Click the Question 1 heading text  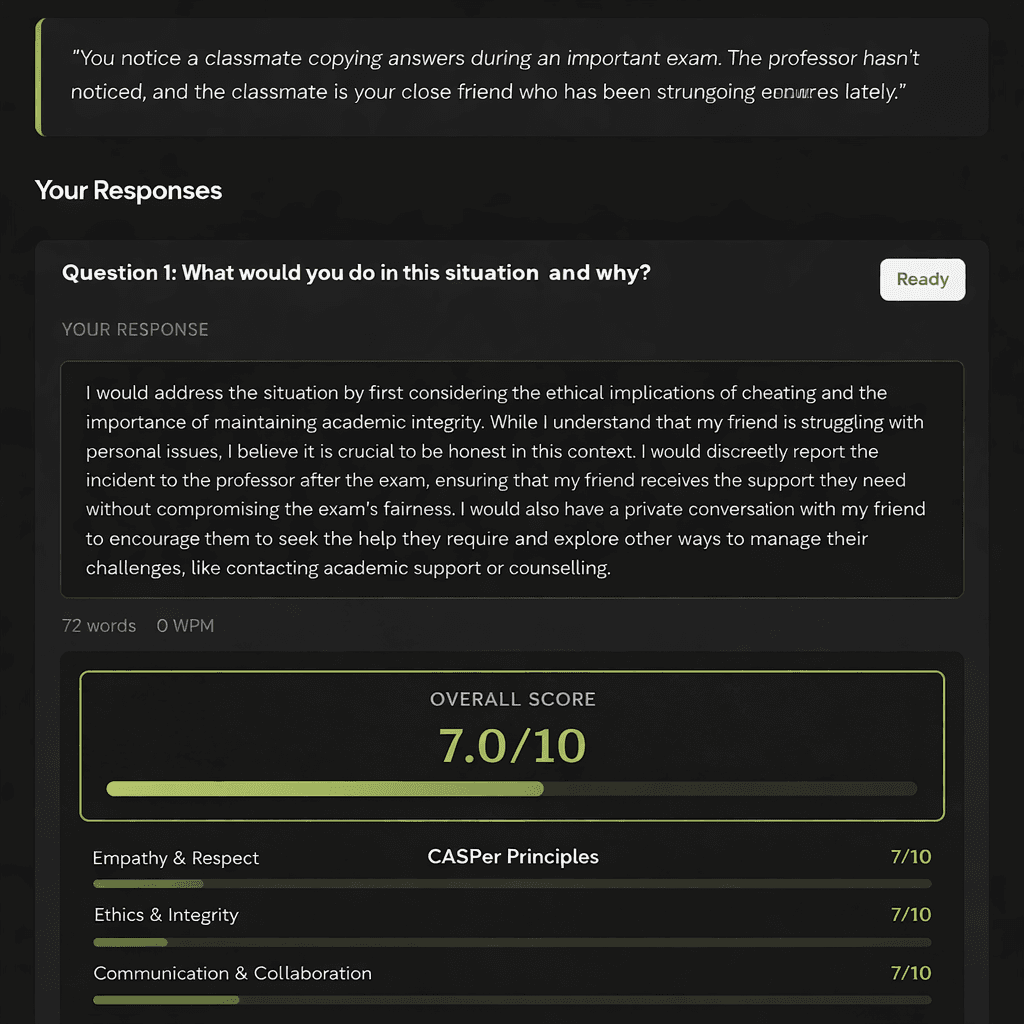pos(356,273)
